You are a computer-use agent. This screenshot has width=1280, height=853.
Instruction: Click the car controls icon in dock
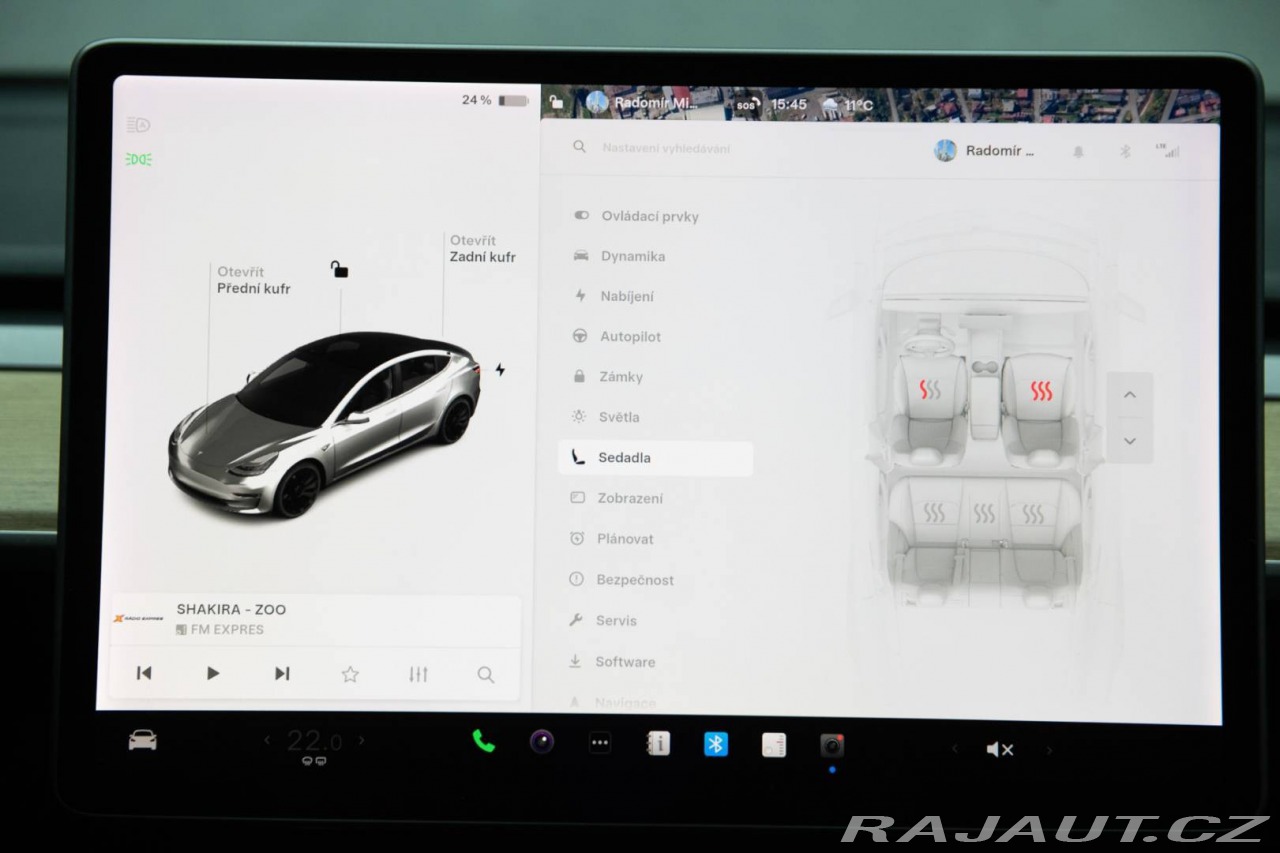[143, 740]
